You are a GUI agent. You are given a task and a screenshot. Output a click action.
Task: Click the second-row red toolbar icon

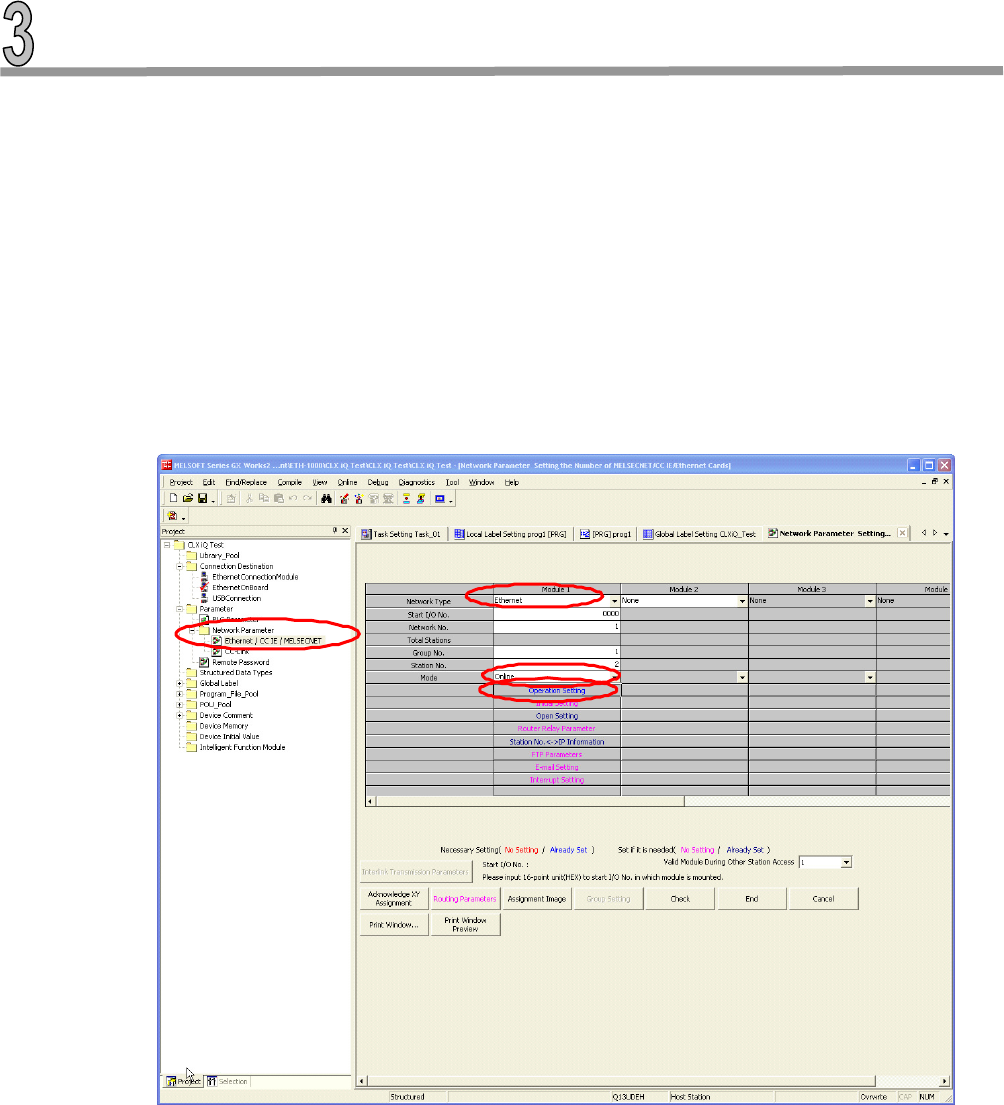173,517
